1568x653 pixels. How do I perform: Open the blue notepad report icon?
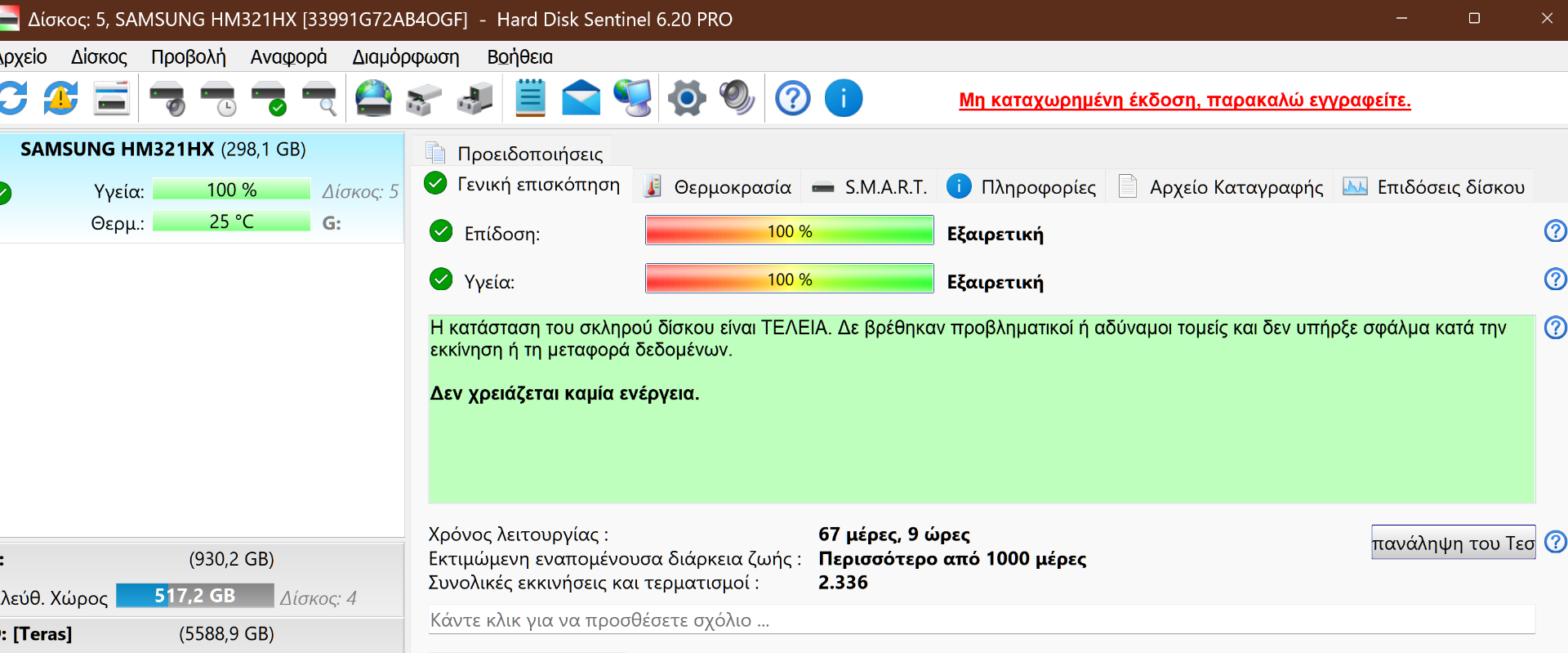pyautogui.click(x=530, y=98)
